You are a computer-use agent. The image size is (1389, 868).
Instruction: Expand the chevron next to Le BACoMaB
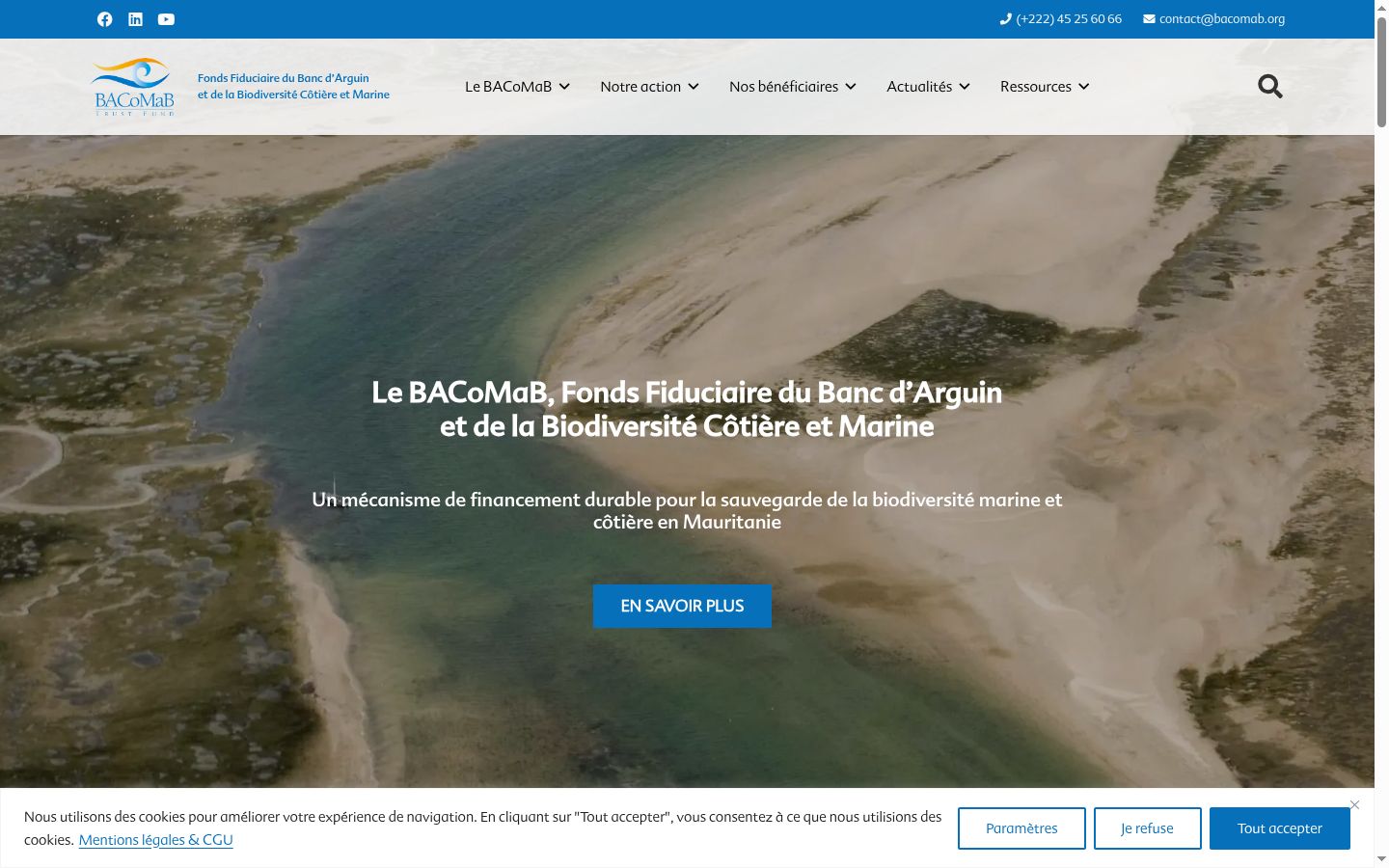564,87
